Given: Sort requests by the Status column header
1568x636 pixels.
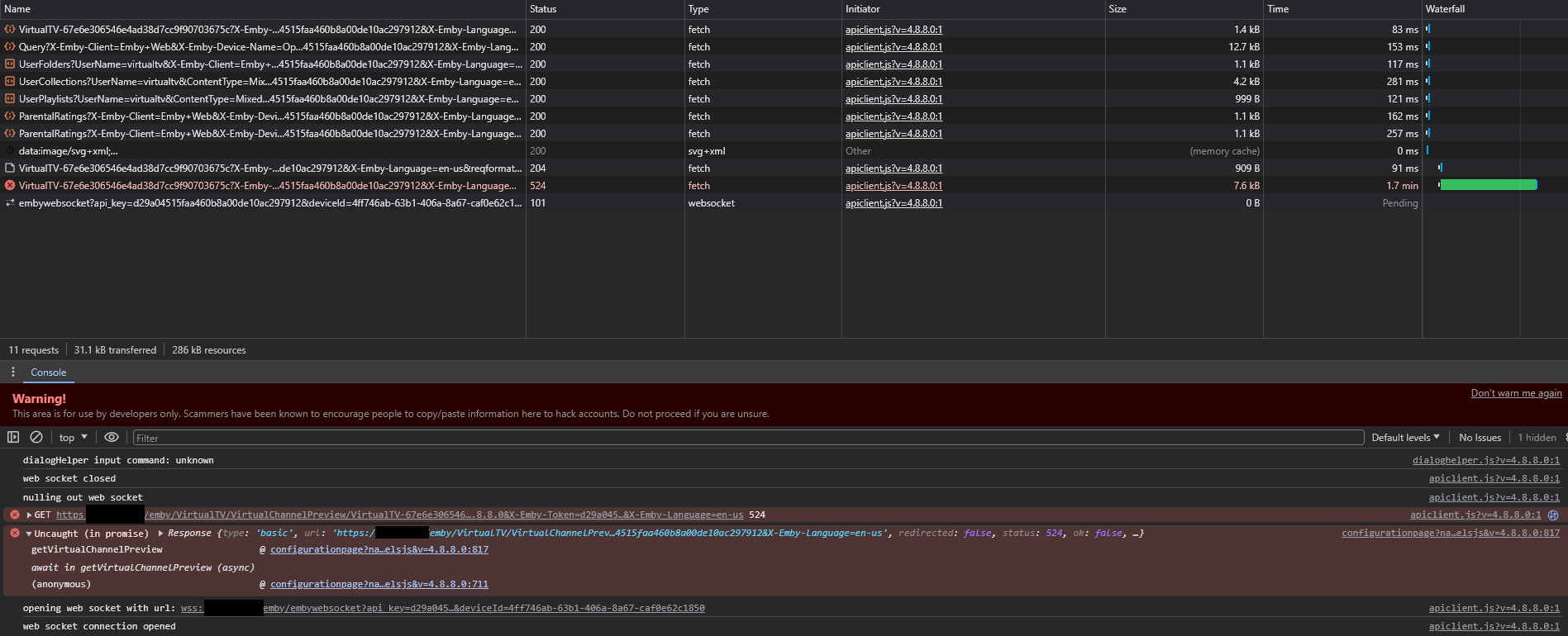Looking at the screenshot, I should (x=543, y=9).
